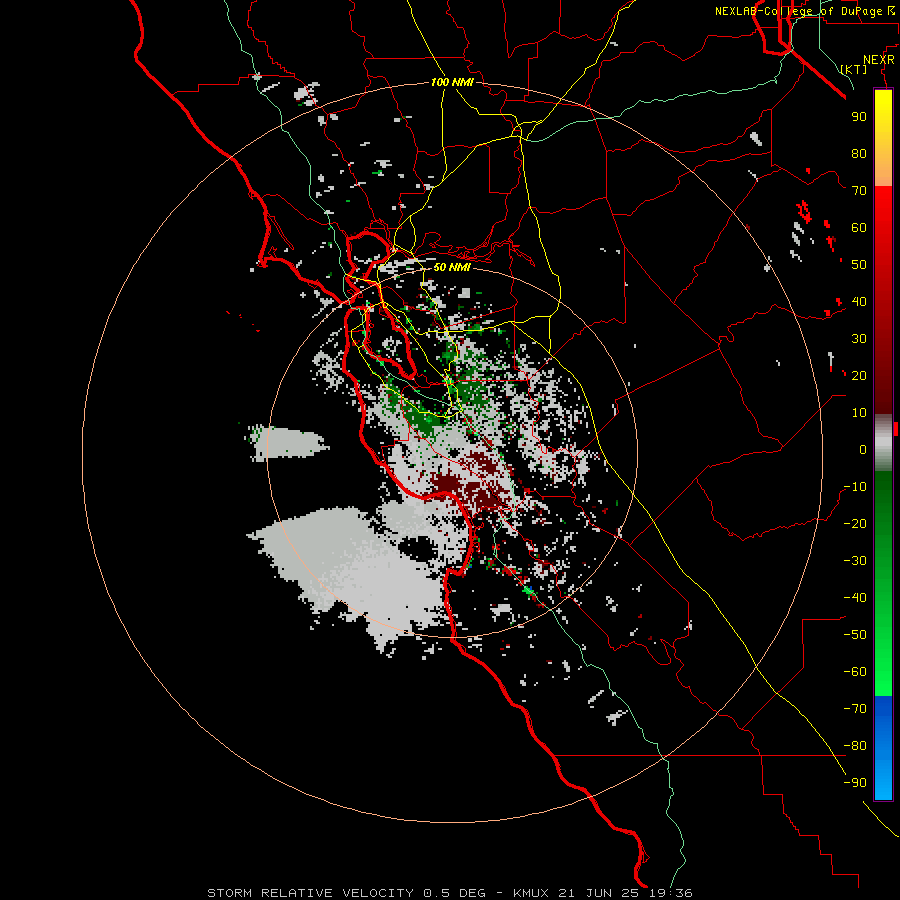900x900 pixels.
Task: Click the 70 value on velocity scale
Action: 859,191
